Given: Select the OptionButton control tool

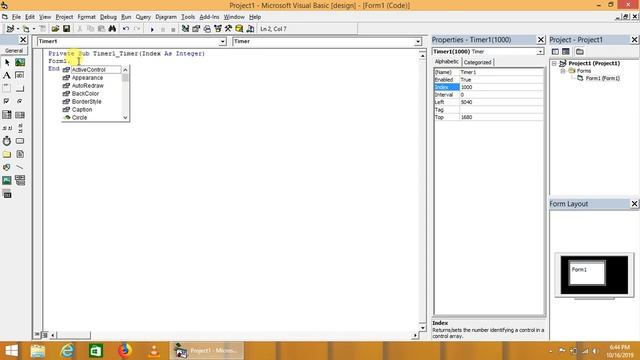Looking at the screenshot, I should (x=20, y=101).
